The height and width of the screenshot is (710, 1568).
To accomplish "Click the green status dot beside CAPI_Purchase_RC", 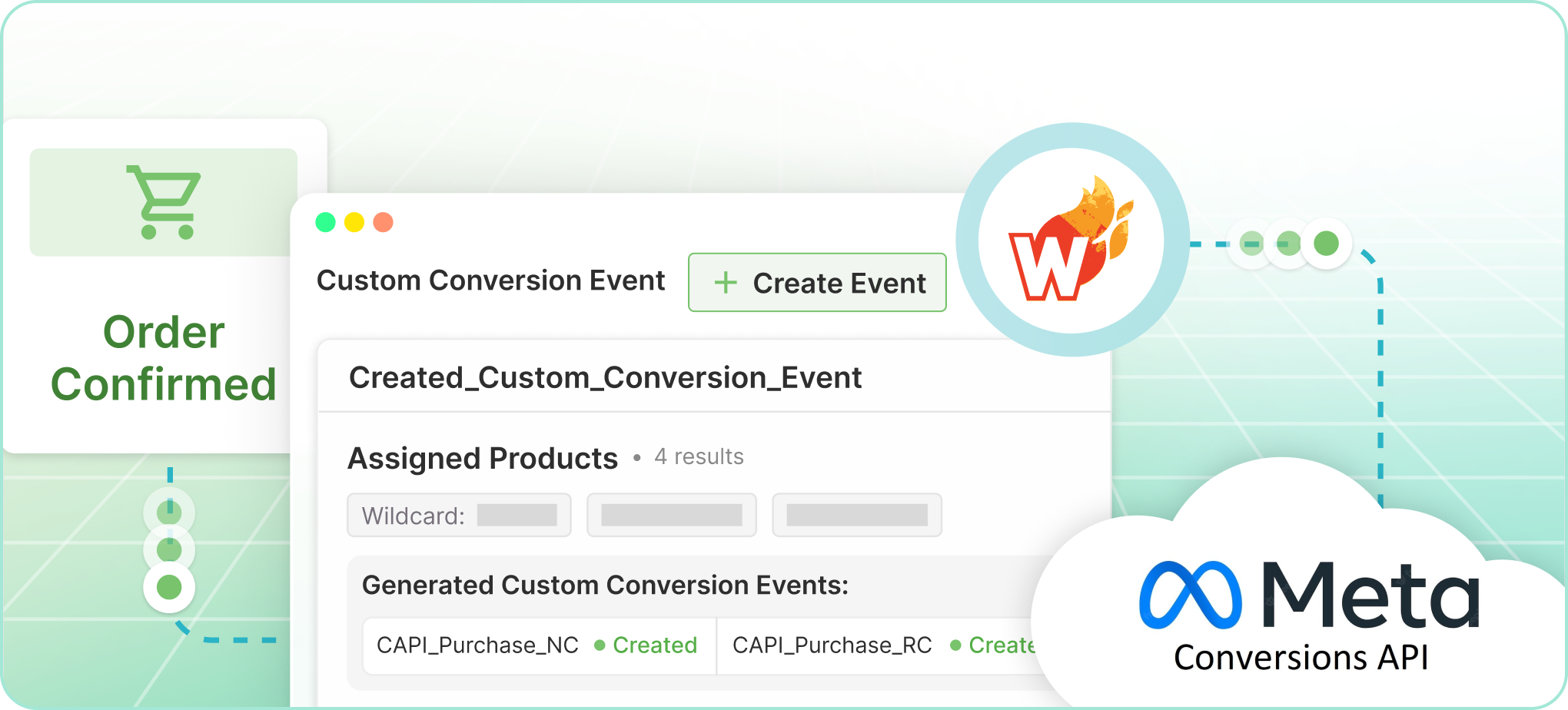I will 955,645.
